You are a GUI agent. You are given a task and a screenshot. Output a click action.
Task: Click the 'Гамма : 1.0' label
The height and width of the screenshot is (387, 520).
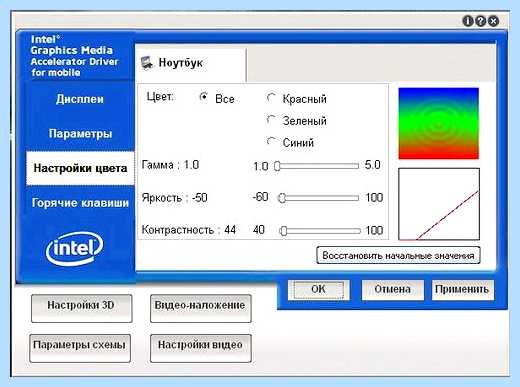pos(170,165)
